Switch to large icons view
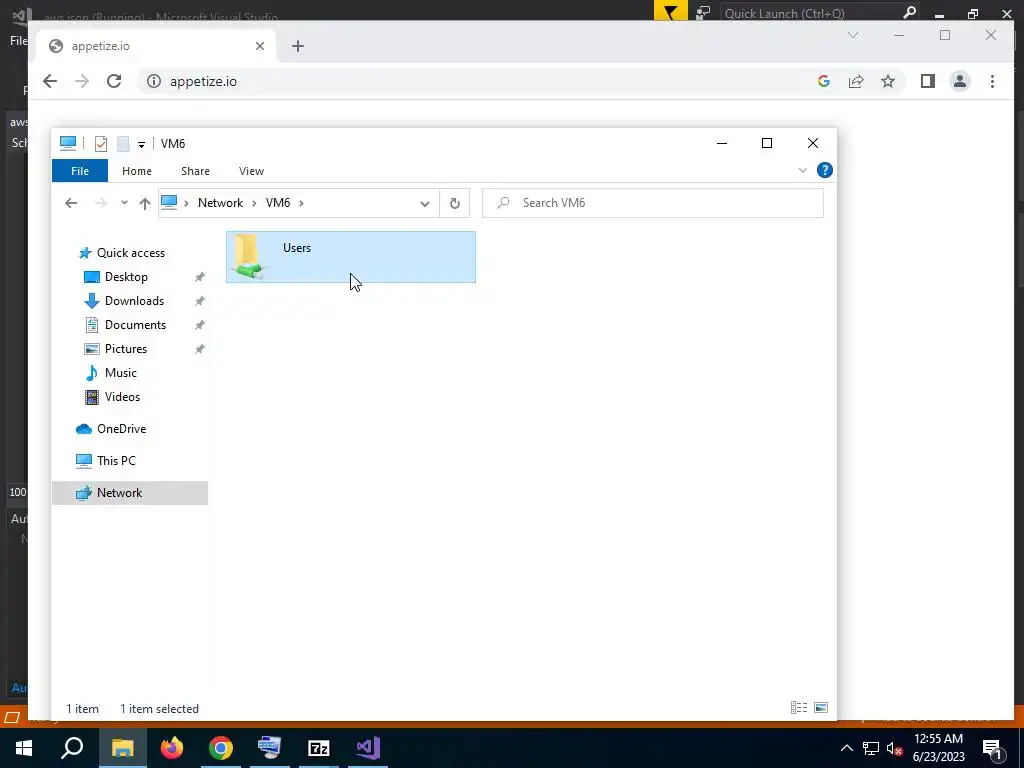The width and height of the screenshot is (1024, 768). click(x=822, y=708)
